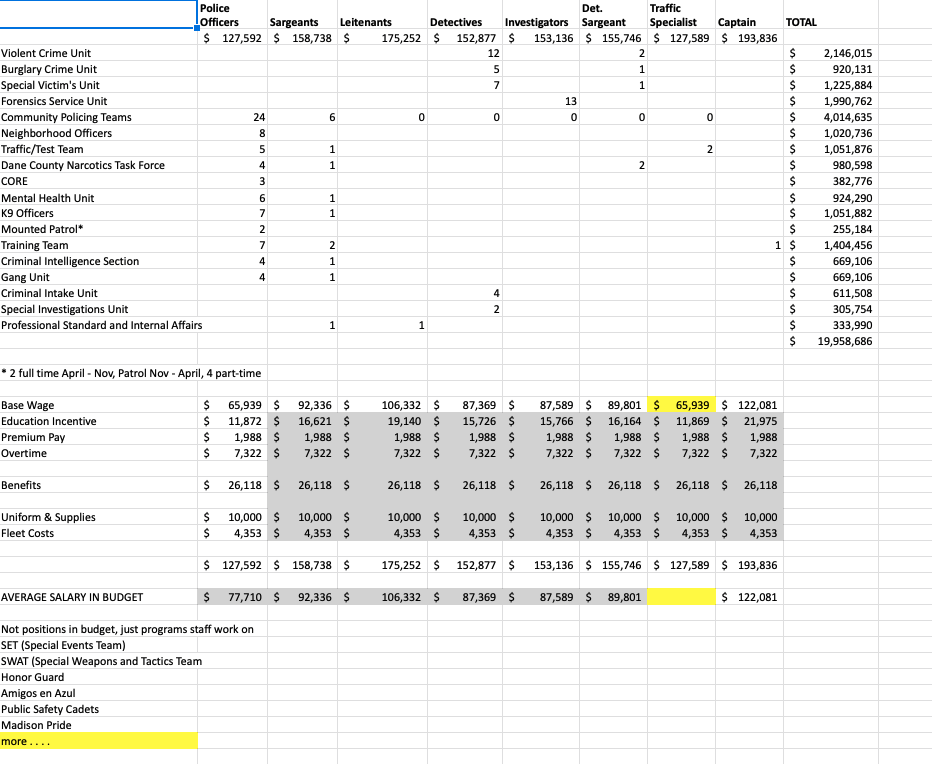Screen dimensions: 932x764
Task: Select the yellow highlighted Traffic Specialist base wage cell
Action: [681, 405]
